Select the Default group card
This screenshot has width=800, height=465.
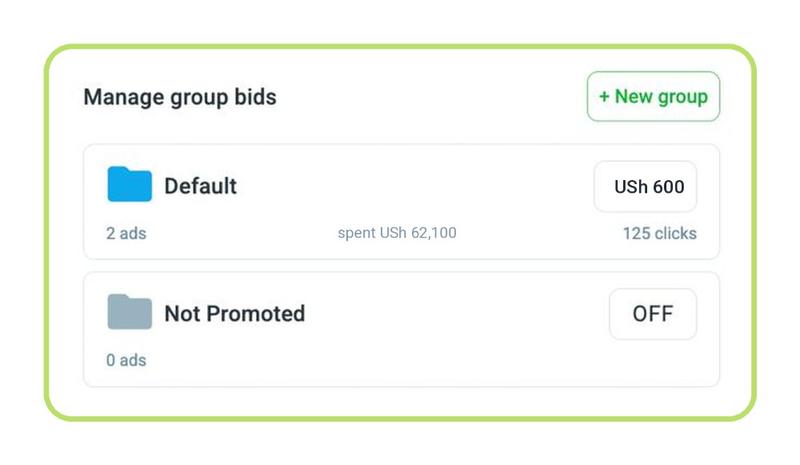tap(402, 202)
